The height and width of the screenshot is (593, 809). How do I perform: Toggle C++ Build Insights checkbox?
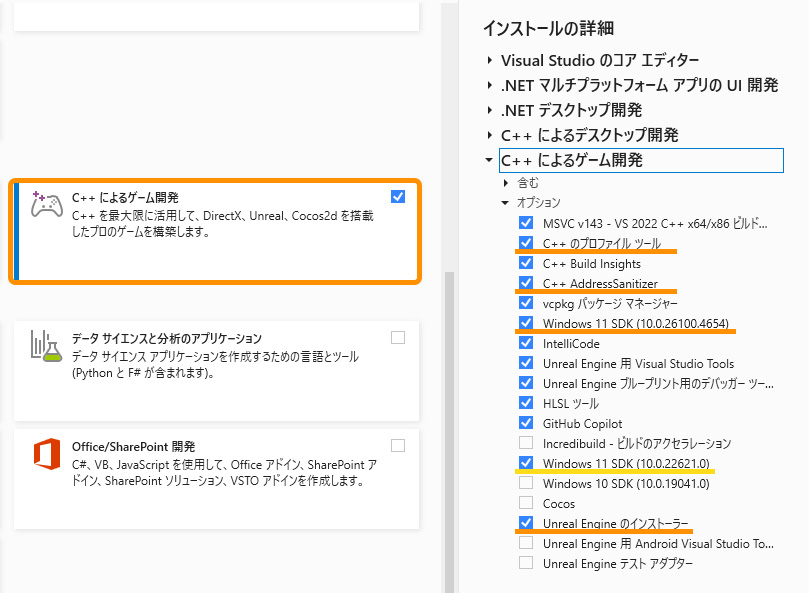(526, 263)
